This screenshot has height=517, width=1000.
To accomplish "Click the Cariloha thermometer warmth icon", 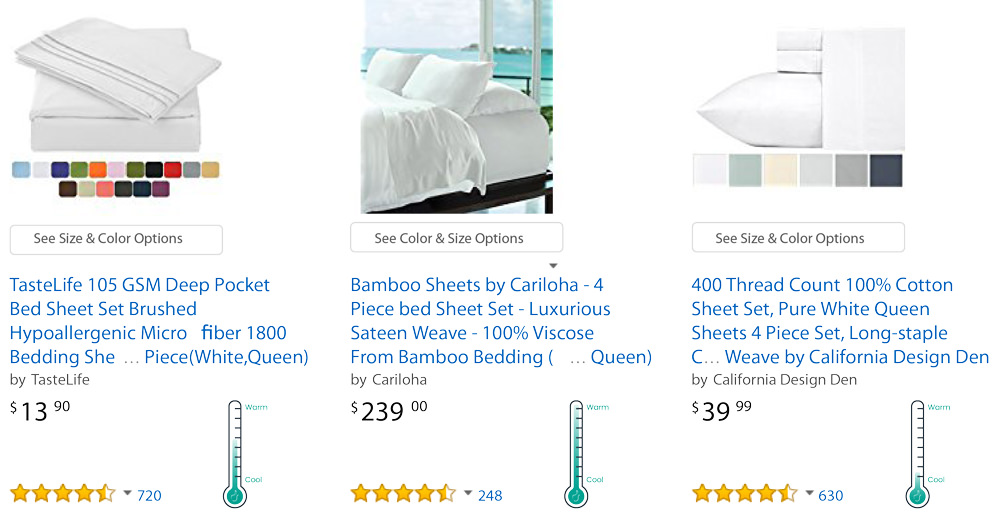I will (576, 453).
